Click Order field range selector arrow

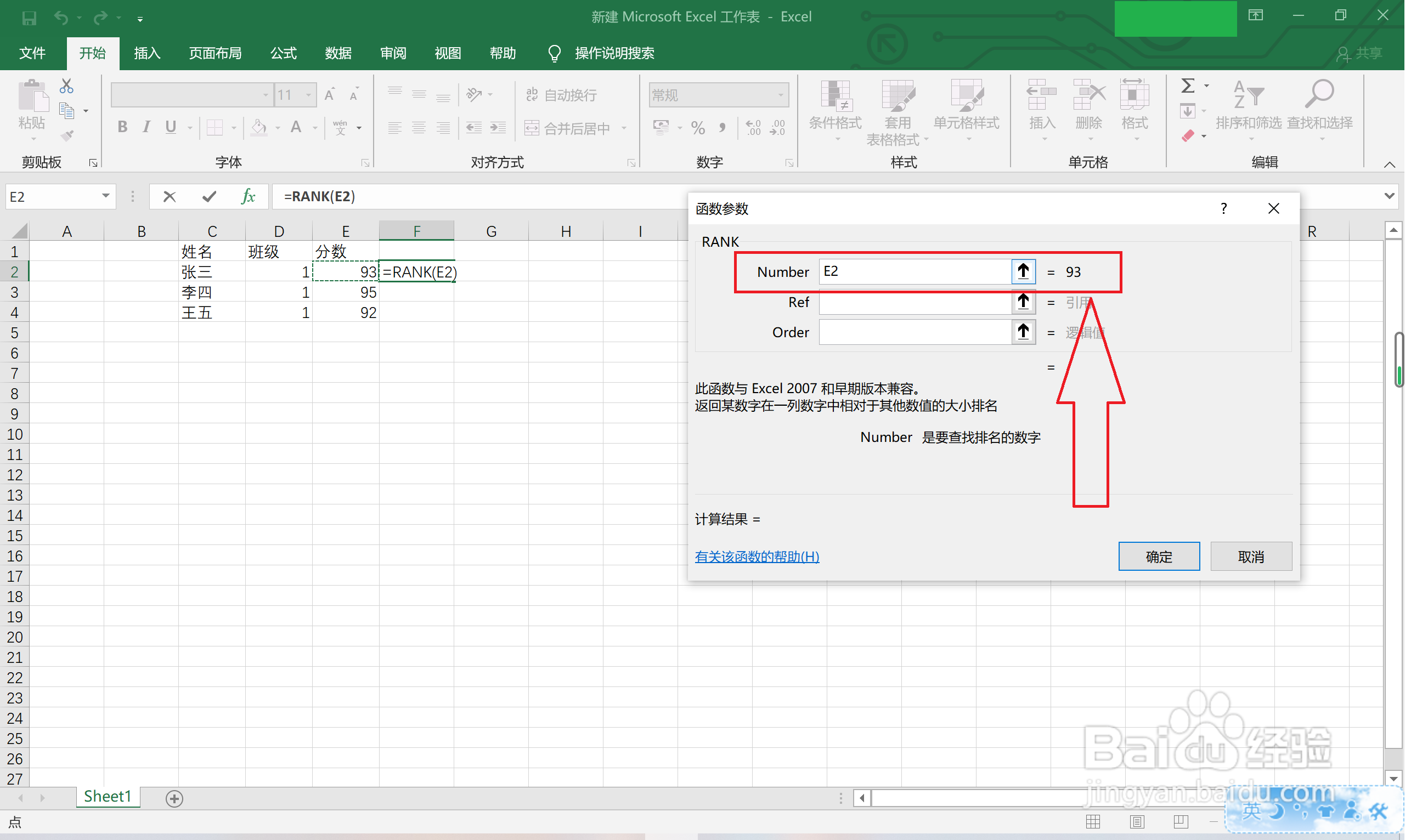[x=1024, y=332]
